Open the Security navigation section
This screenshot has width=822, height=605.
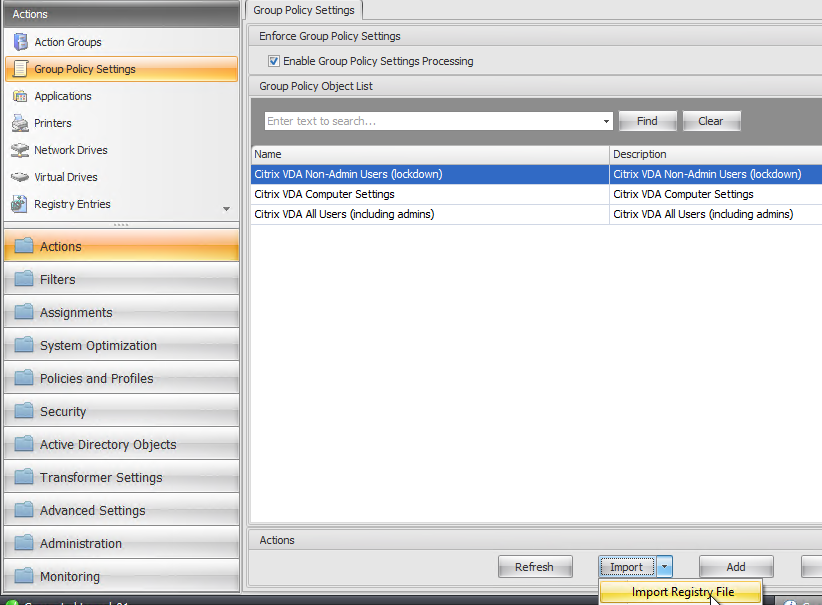pyautogui.click(x=122, y=411)
